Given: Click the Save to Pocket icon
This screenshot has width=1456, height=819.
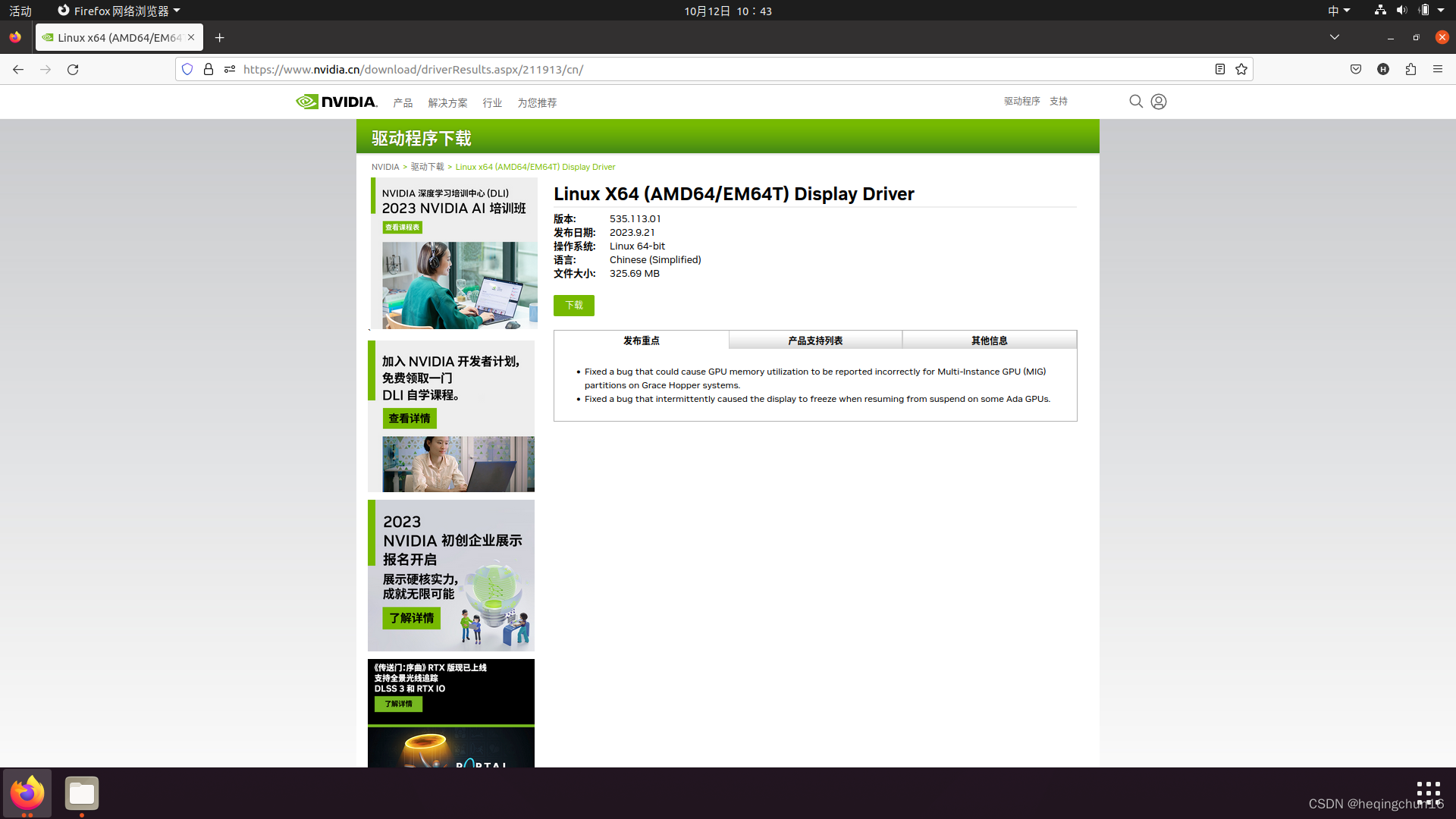Looking at the screenshot, I should 1355,69.
